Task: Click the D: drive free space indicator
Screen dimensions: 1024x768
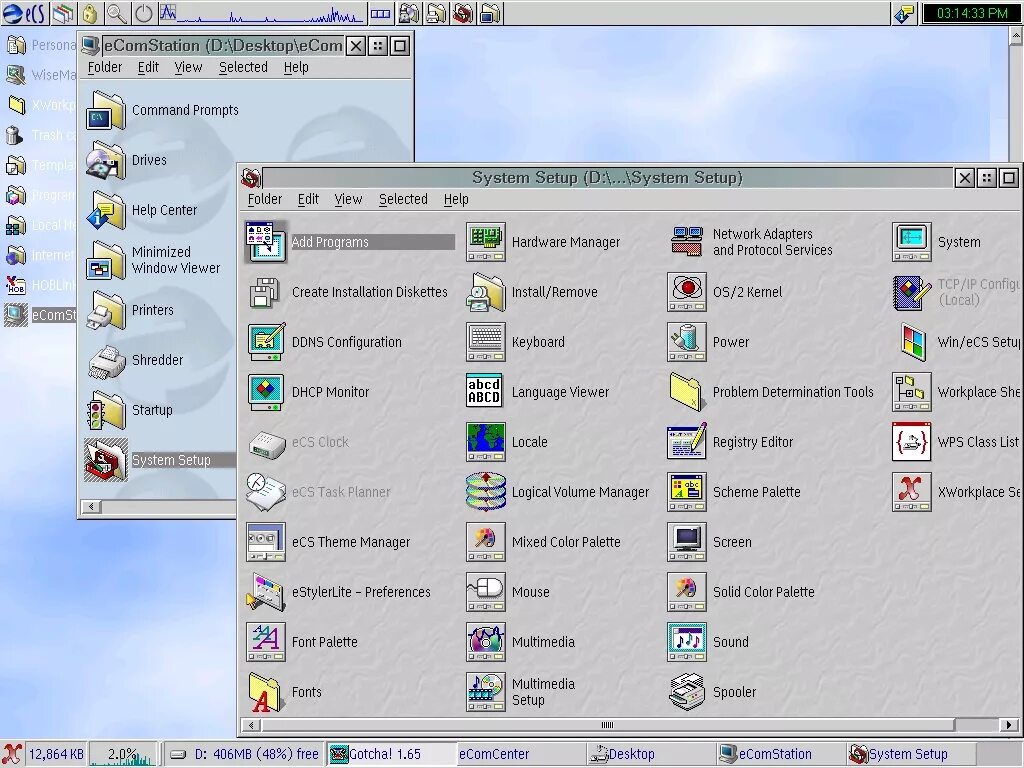Action: [x=243, y=754]
